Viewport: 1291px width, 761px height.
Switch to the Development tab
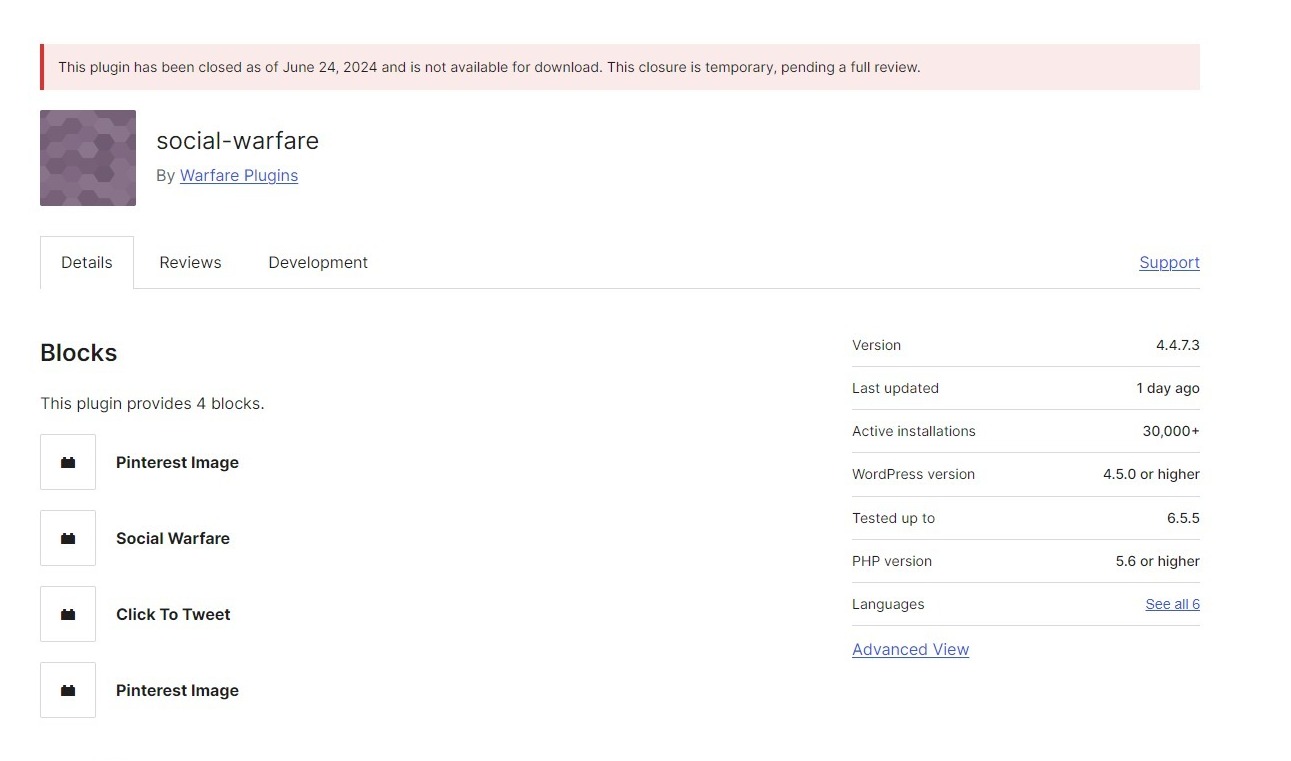(318, 262)
